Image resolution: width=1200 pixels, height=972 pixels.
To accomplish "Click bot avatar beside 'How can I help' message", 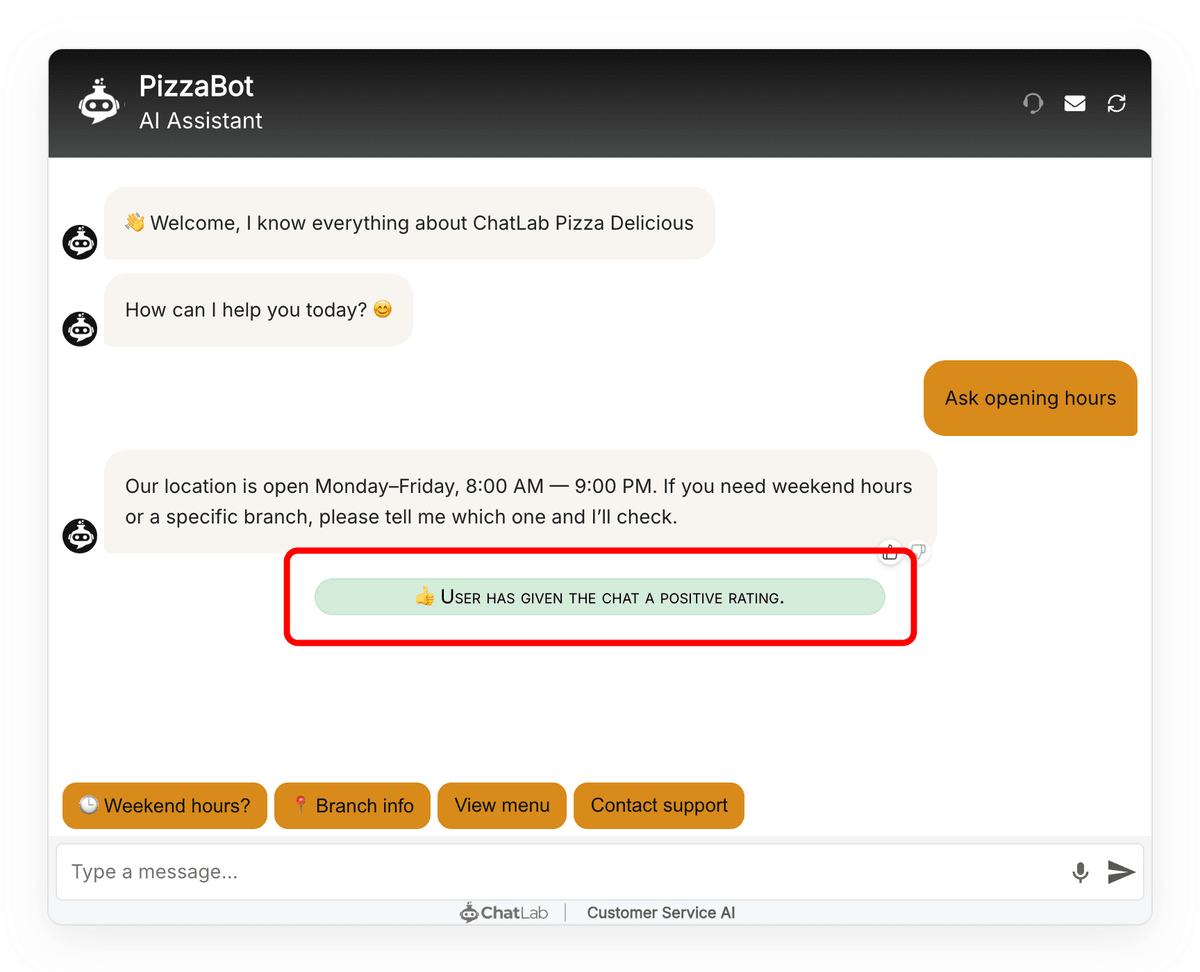I will pos(80,329).
